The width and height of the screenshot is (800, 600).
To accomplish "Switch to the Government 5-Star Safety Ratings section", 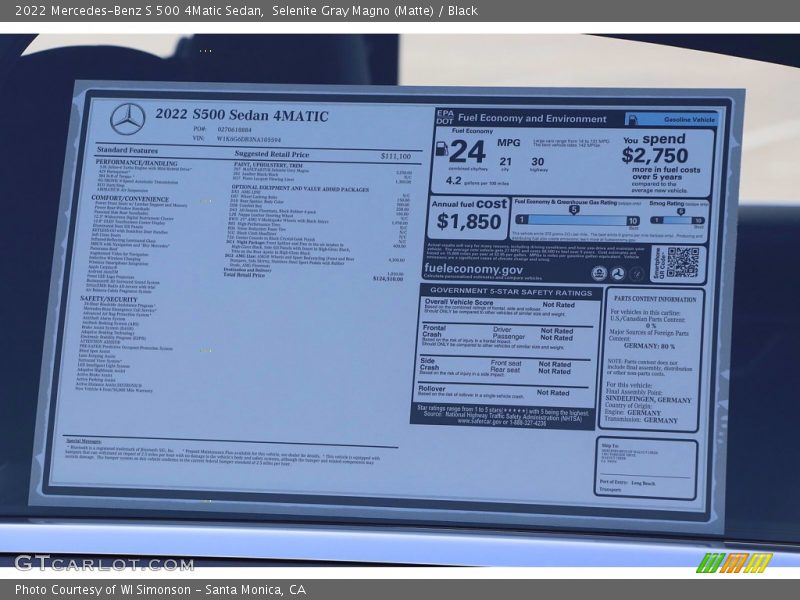I will [x=510, y=290].
